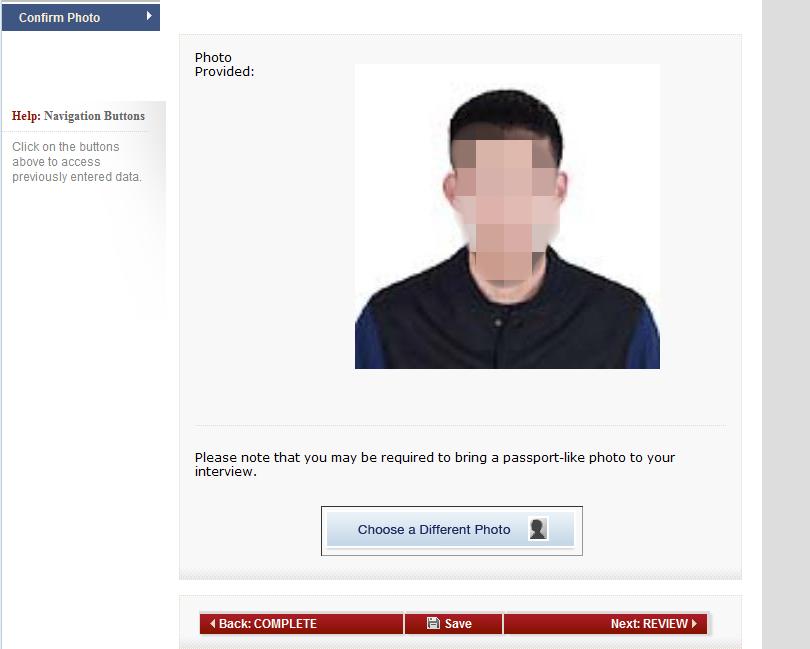Go back to the COMPLETE step
The image size is (810, 649).
[x=301, y=624]
